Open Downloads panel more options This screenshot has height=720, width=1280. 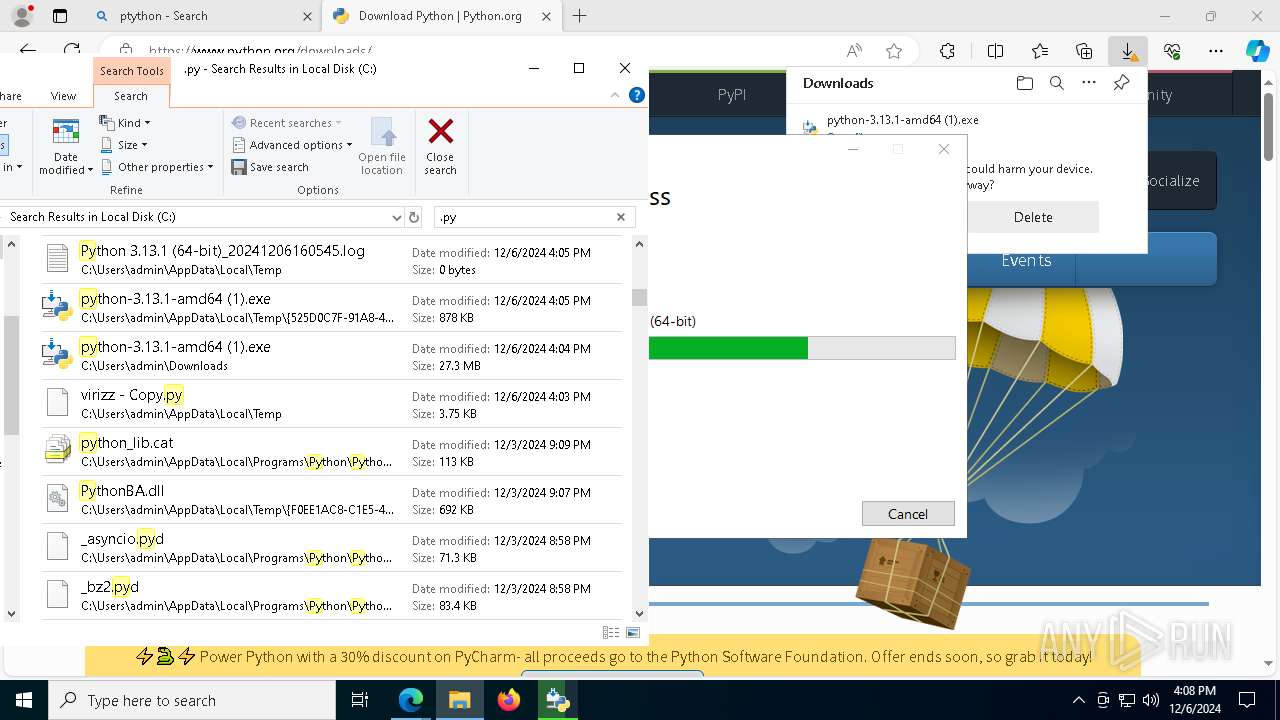(1089, 83)
